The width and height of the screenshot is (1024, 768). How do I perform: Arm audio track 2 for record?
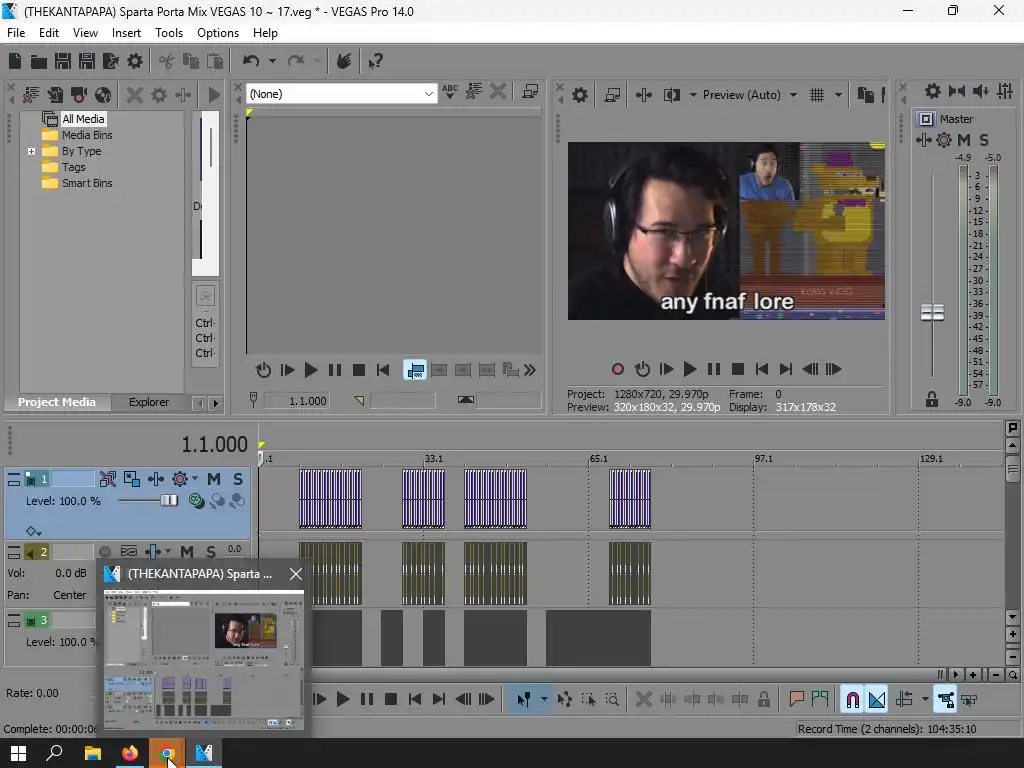pyautogui.click(x=104, y=552)
